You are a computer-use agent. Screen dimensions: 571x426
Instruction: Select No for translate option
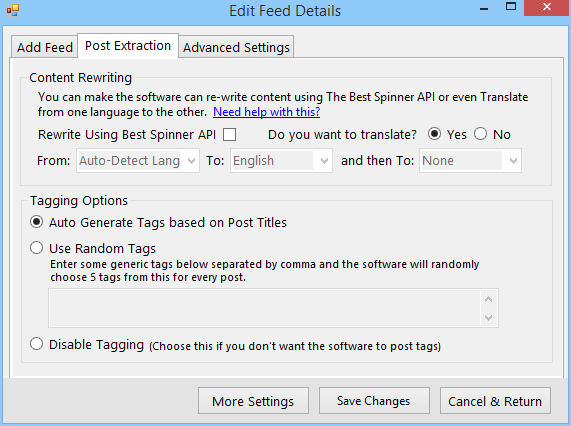[480, 134]
